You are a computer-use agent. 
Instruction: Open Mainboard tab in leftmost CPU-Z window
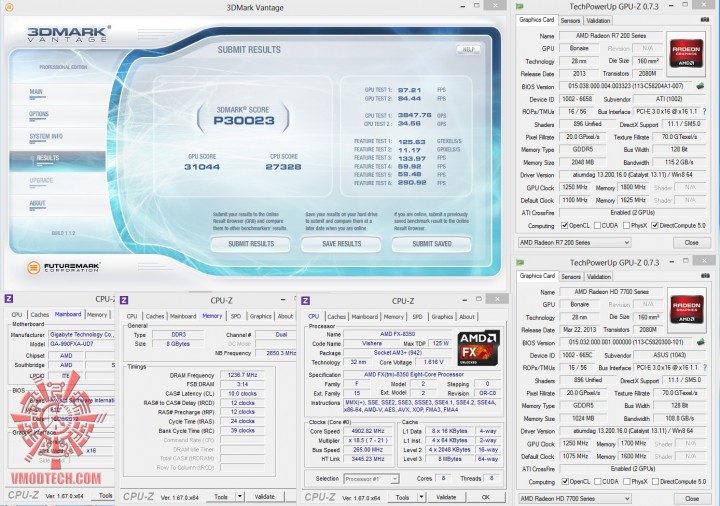(x=68, y=314)
